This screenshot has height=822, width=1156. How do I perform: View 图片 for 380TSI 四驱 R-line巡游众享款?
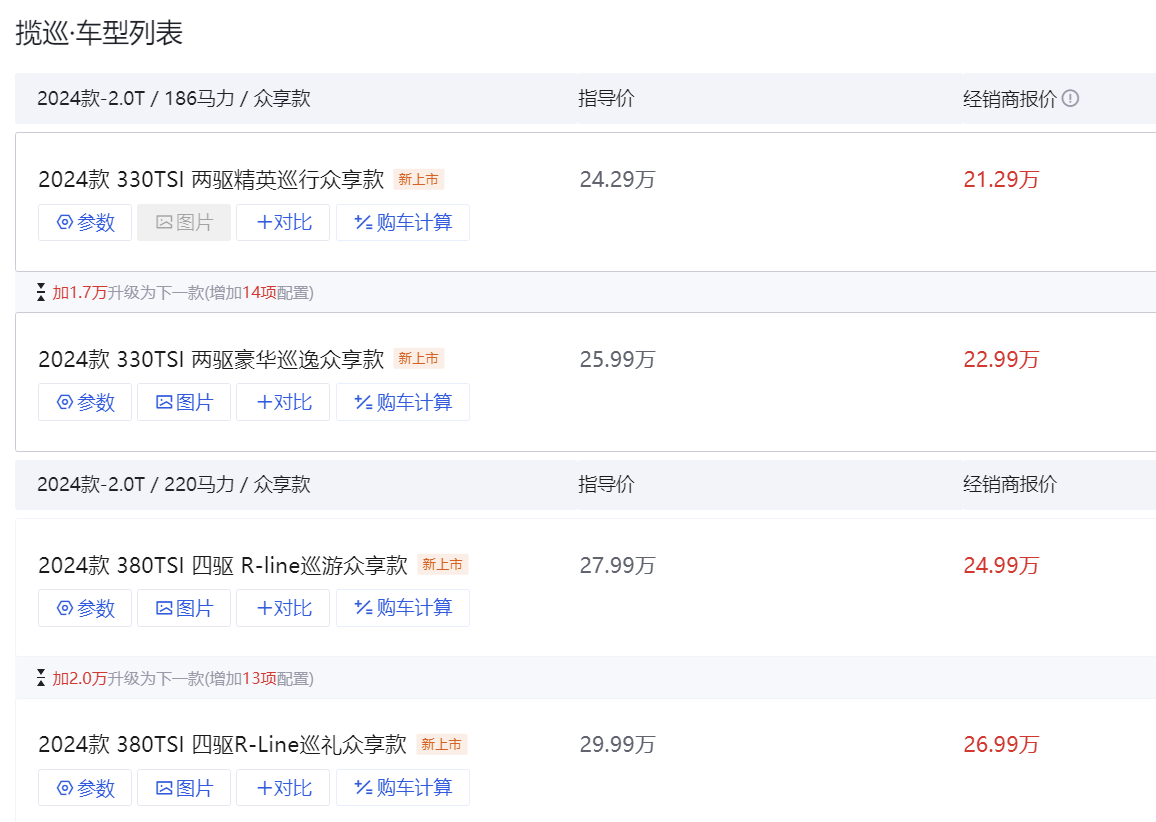point(184,608)
